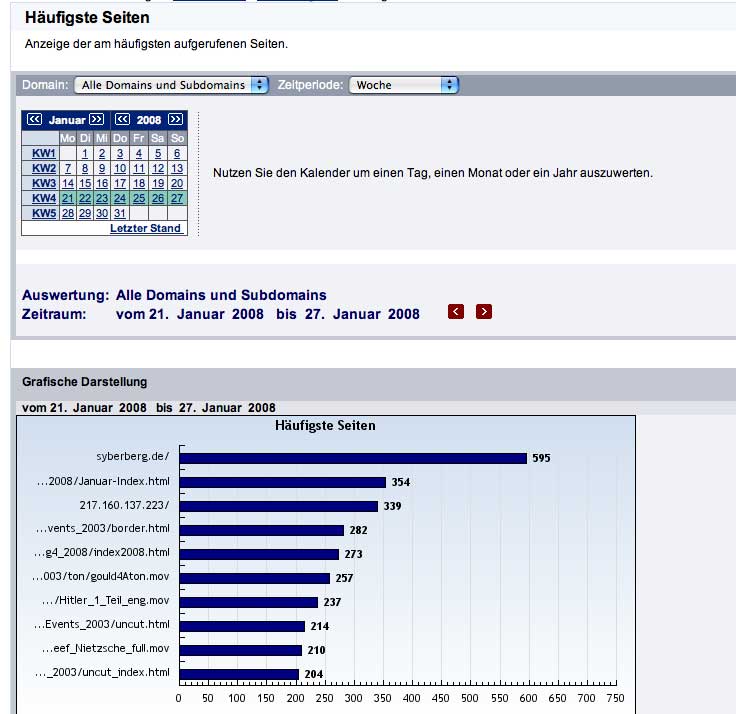Image resolution: width=736 pixels, height=714 pixels.
Task: Click the Januar month label
Action: click(67, 120)
